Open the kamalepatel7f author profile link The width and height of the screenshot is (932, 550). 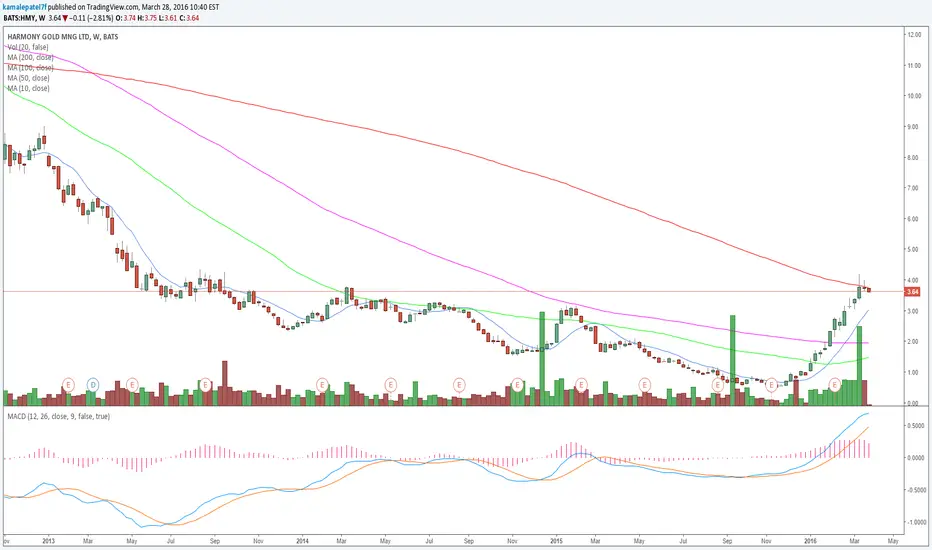point(24,7)
